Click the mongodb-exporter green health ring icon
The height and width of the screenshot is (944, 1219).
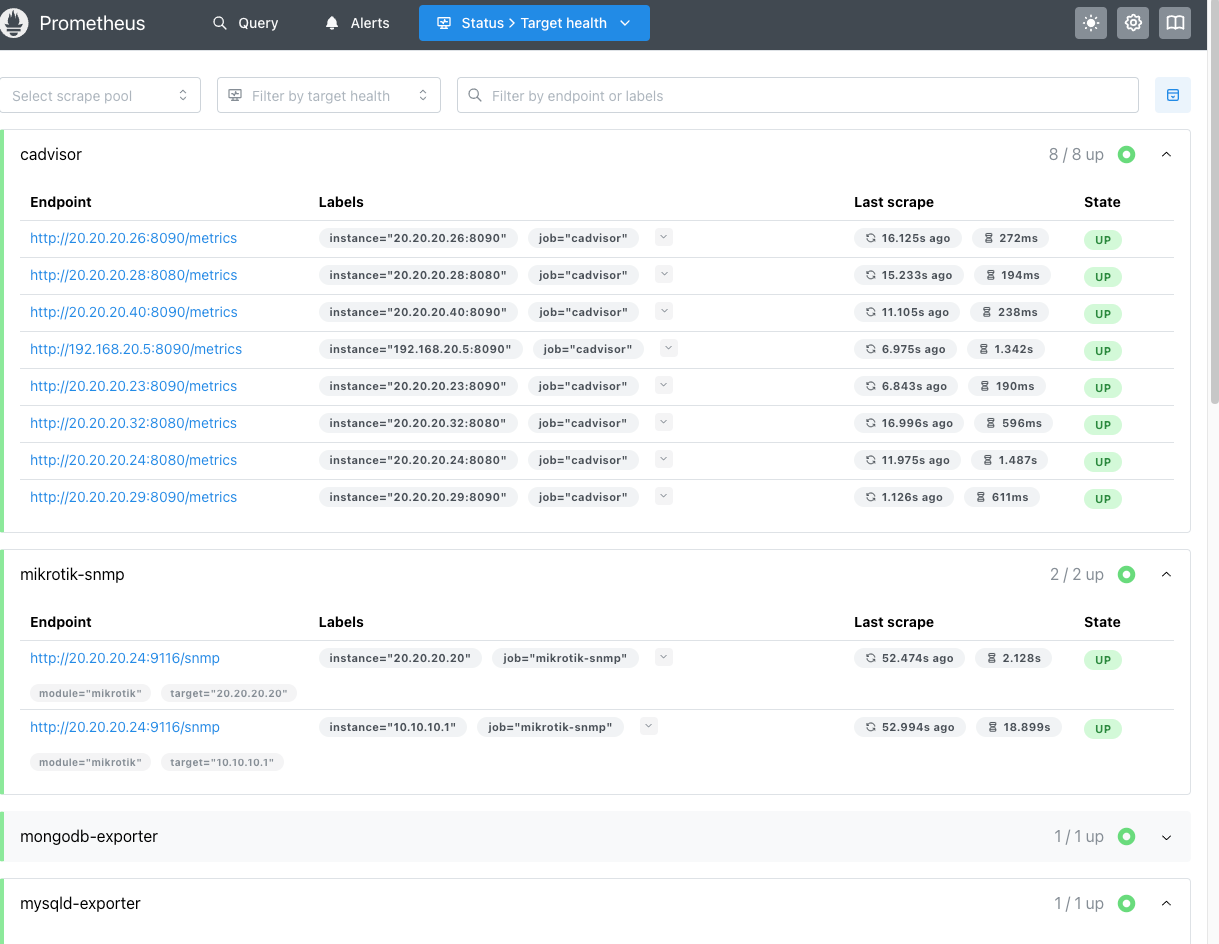coord(1126,836)
